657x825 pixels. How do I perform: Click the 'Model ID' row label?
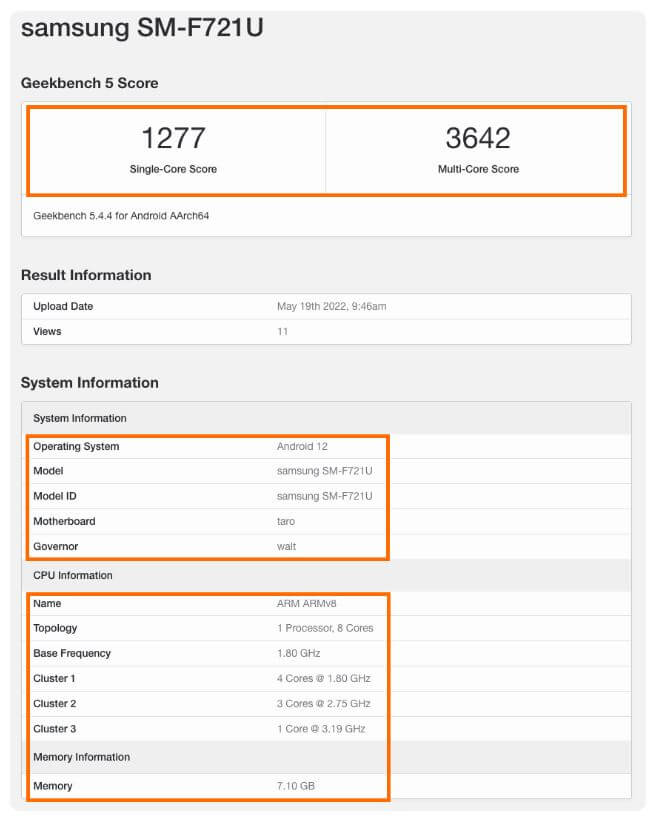point(55,496)
